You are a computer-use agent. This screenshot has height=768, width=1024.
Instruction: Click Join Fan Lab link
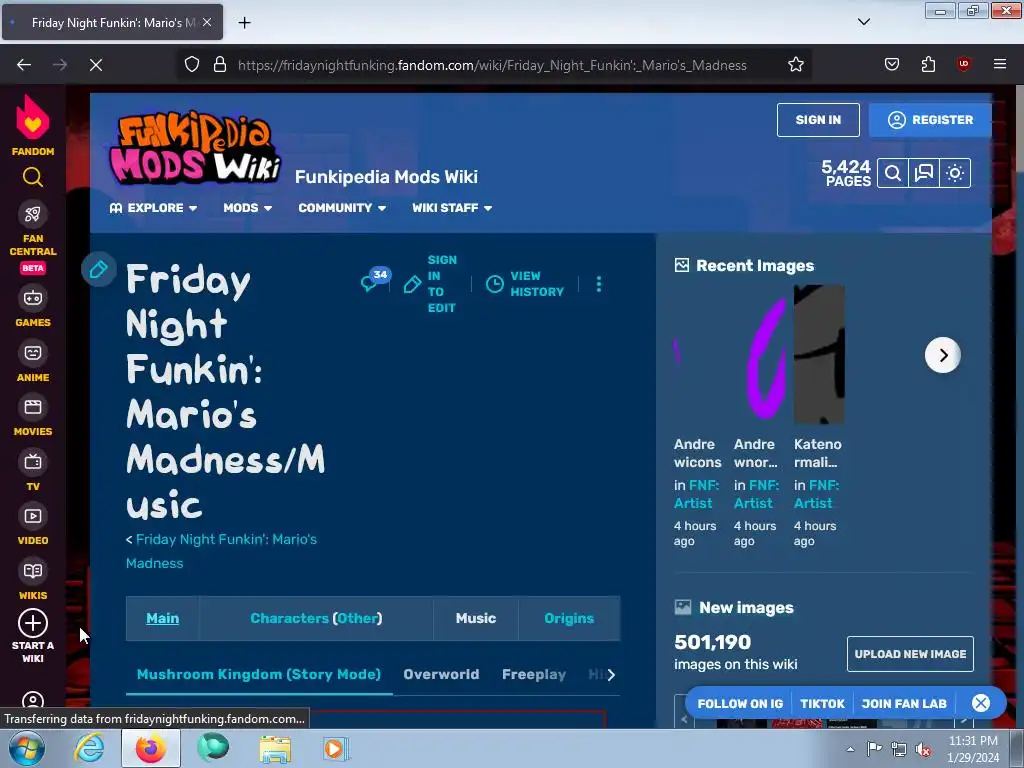tap(904, 704)
